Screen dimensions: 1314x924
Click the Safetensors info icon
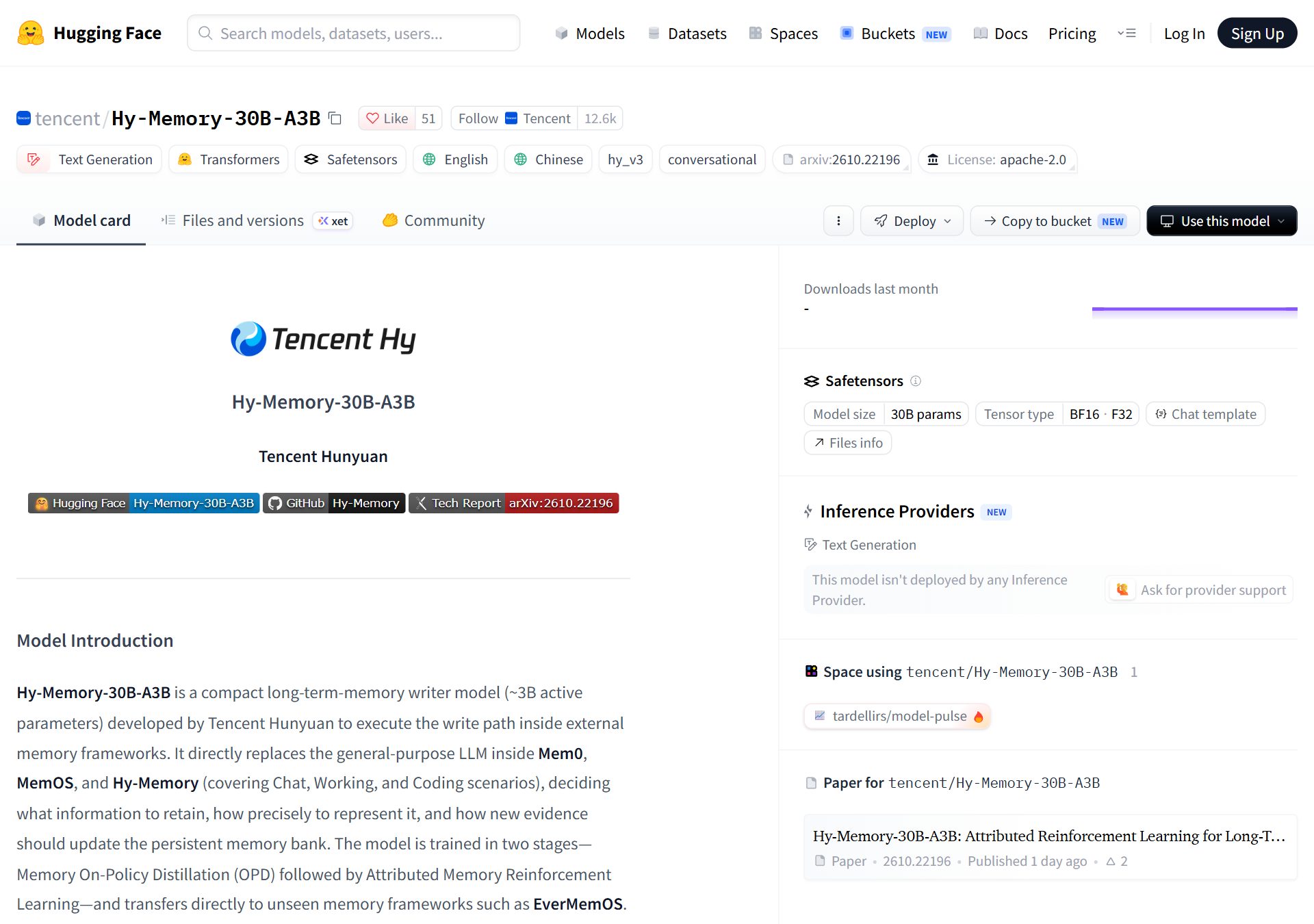916,381
